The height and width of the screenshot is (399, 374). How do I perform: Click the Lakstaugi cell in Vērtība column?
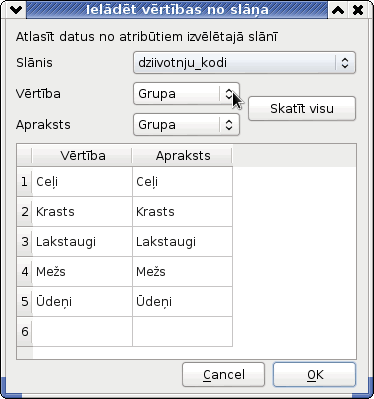(x=82, y=242)
